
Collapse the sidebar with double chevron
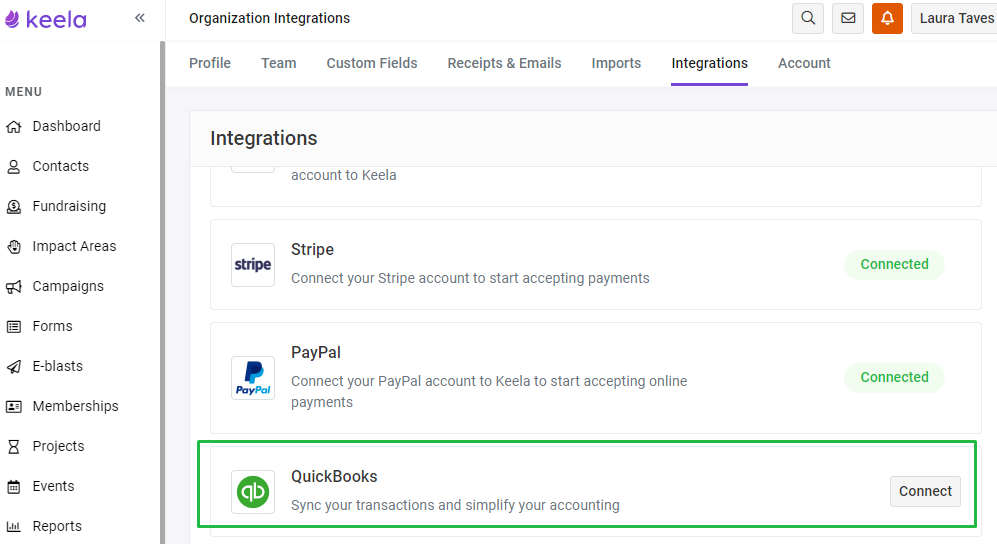140,18
